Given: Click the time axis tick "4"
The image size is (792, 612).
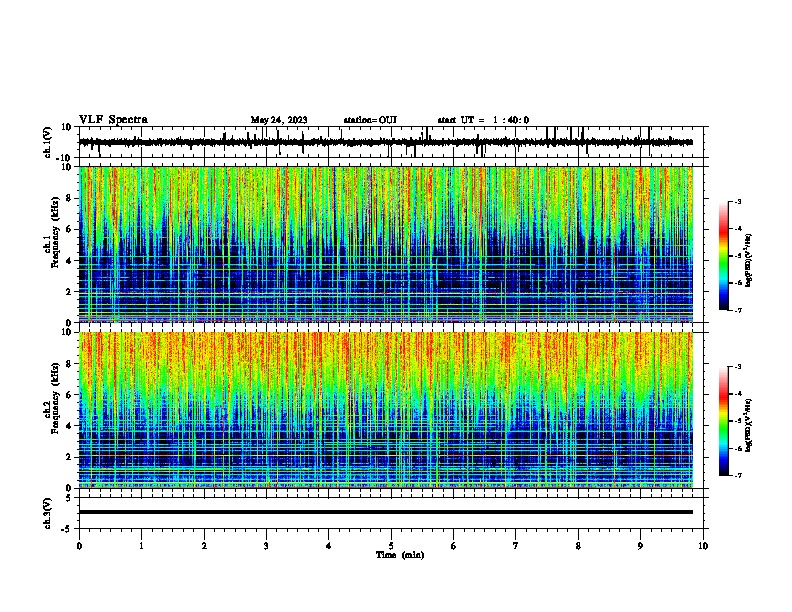Looking at the screenshot, I should tap(329, 546).
